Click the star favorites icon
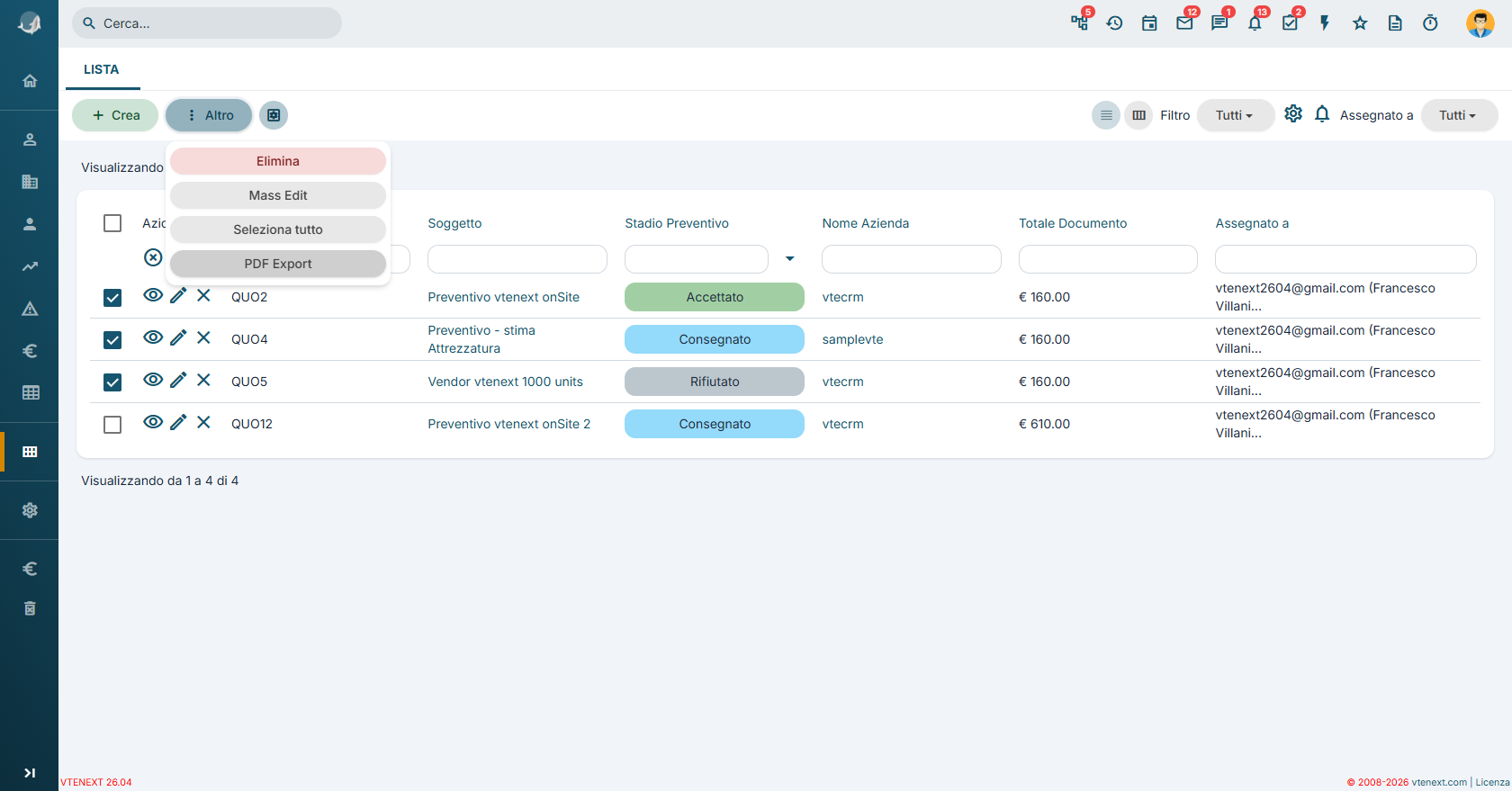This screenshot has height=791, width=1512. [x=1360, y=23]
